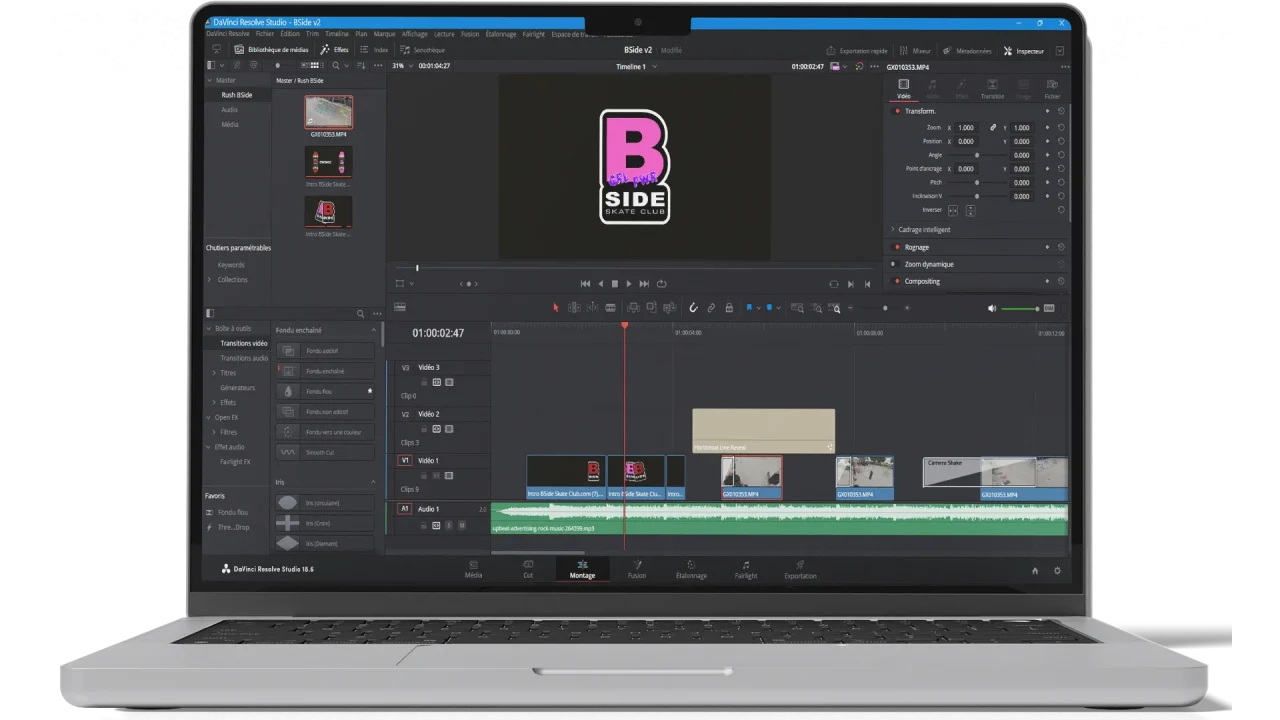This screenshot has height=720, width=1280.
Task: Collapse the Boîte à outils tree
Action: coord(209,328)
